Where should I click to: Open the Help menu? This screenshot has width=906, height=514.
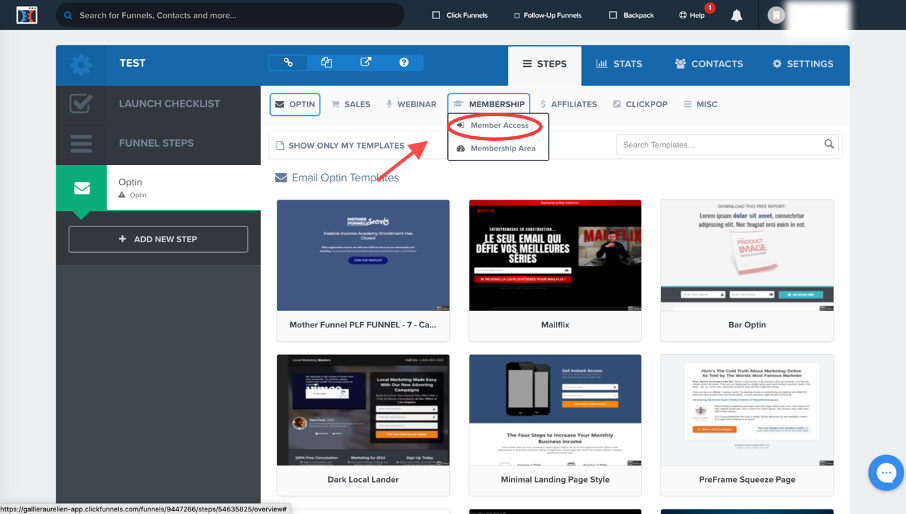click(692, 15)
